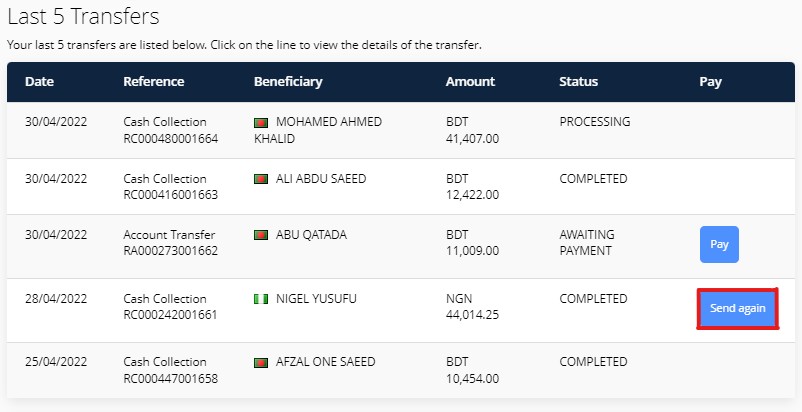Open transfer reference RC000242001661

171,314
